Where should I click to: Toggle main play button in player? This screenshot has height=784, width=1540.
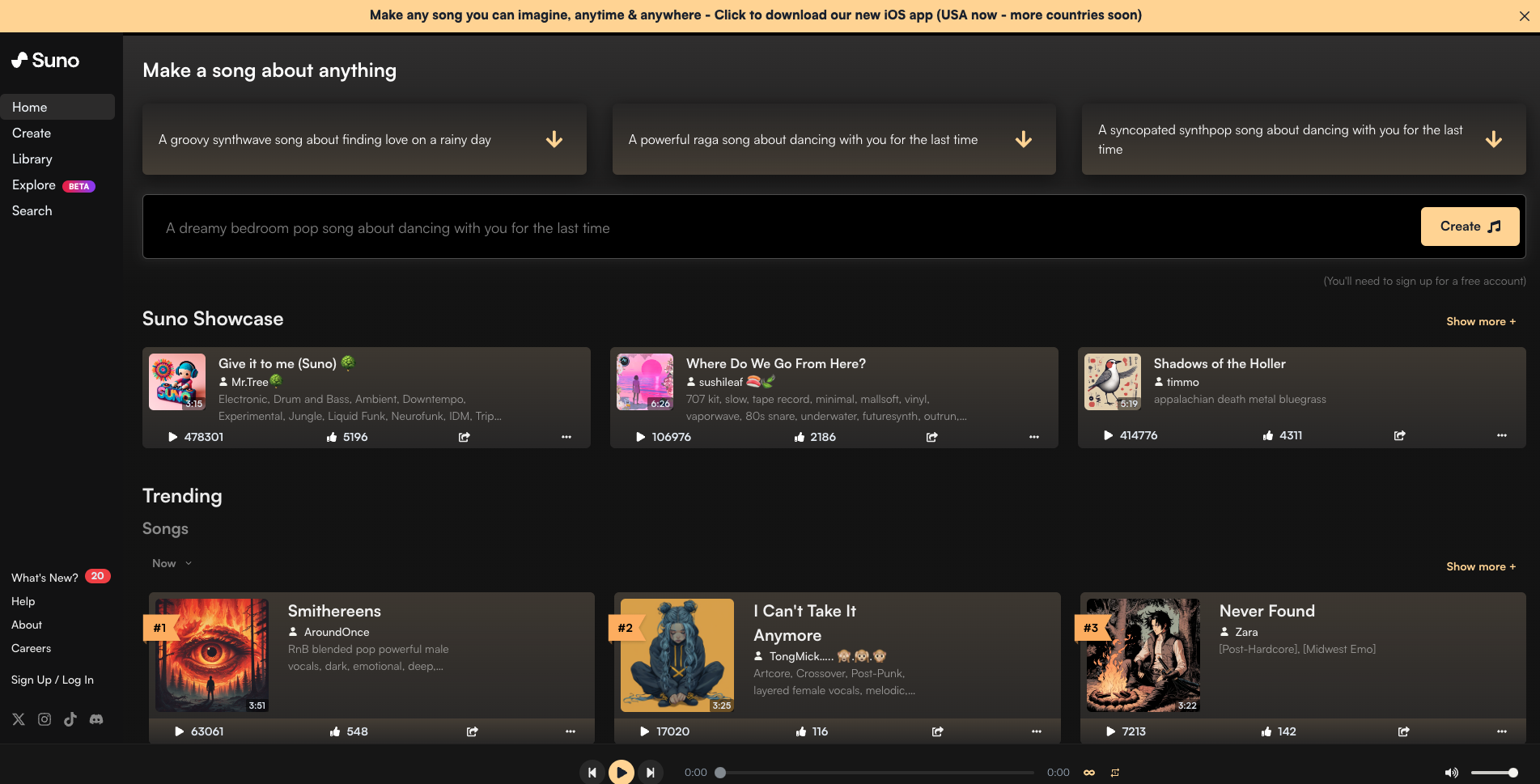[x=622, y=773]
